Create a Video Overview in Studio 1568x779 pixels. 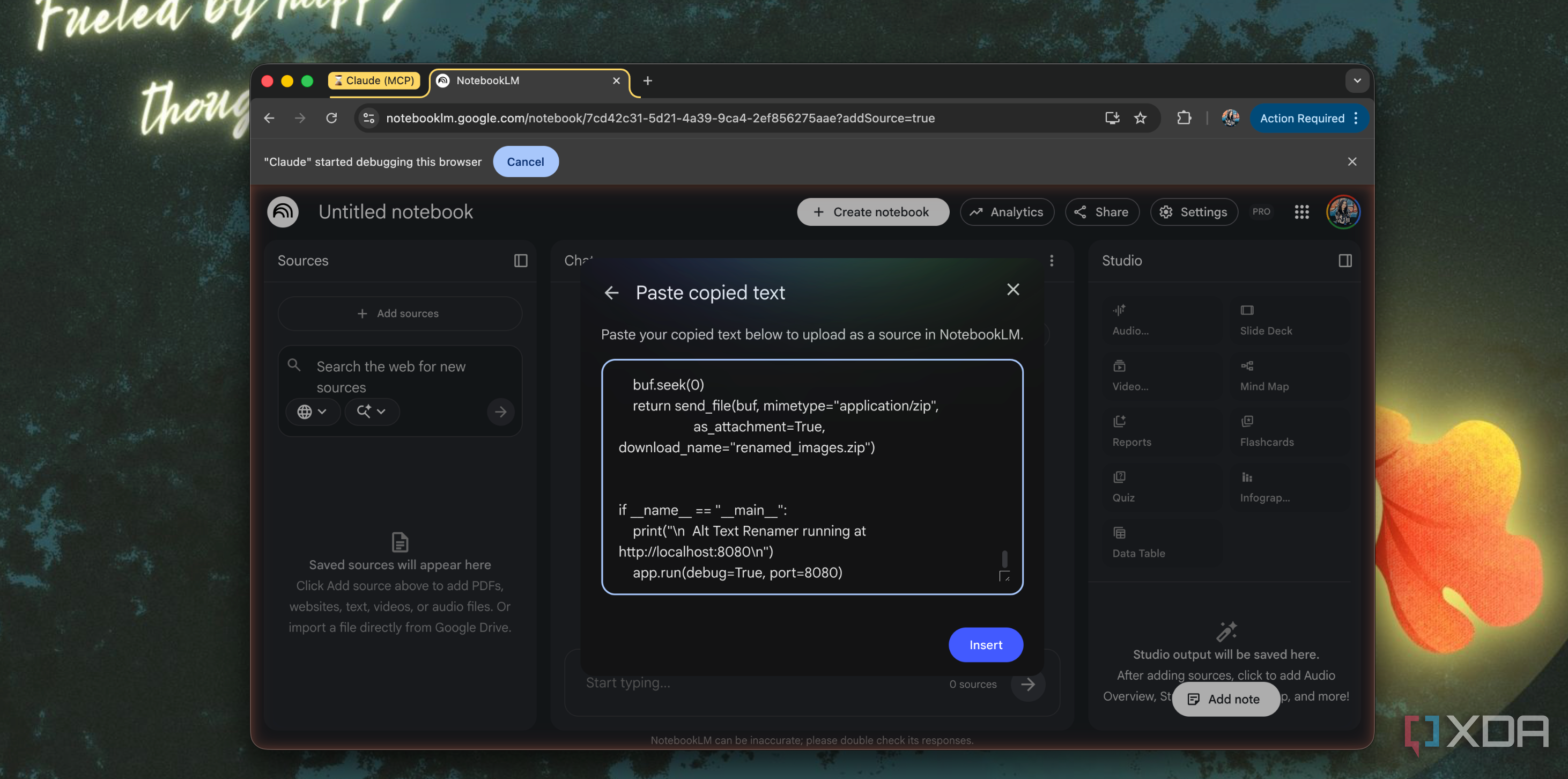coord(1161,375)
